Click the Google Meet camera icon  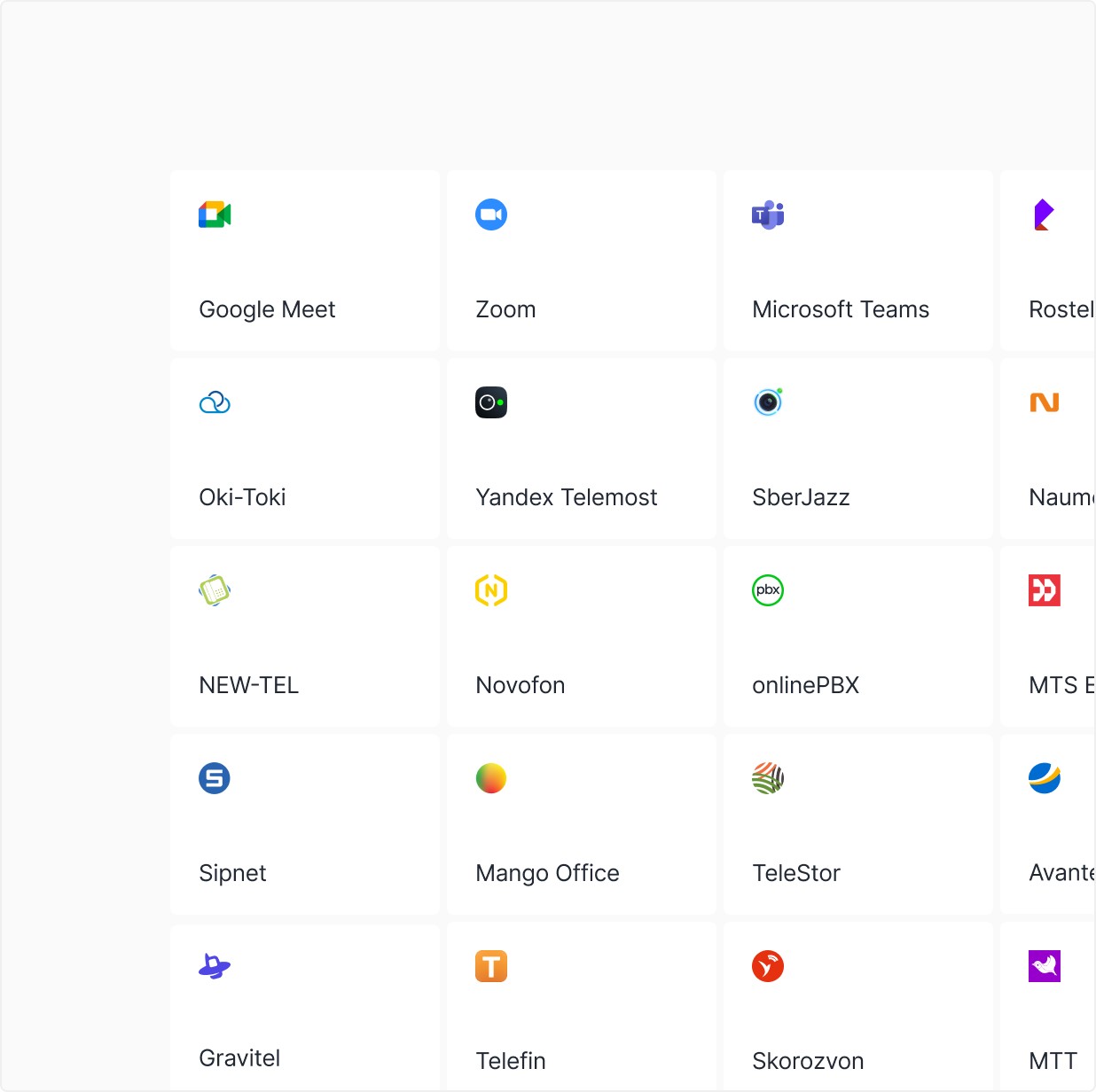tap(215, 214)
